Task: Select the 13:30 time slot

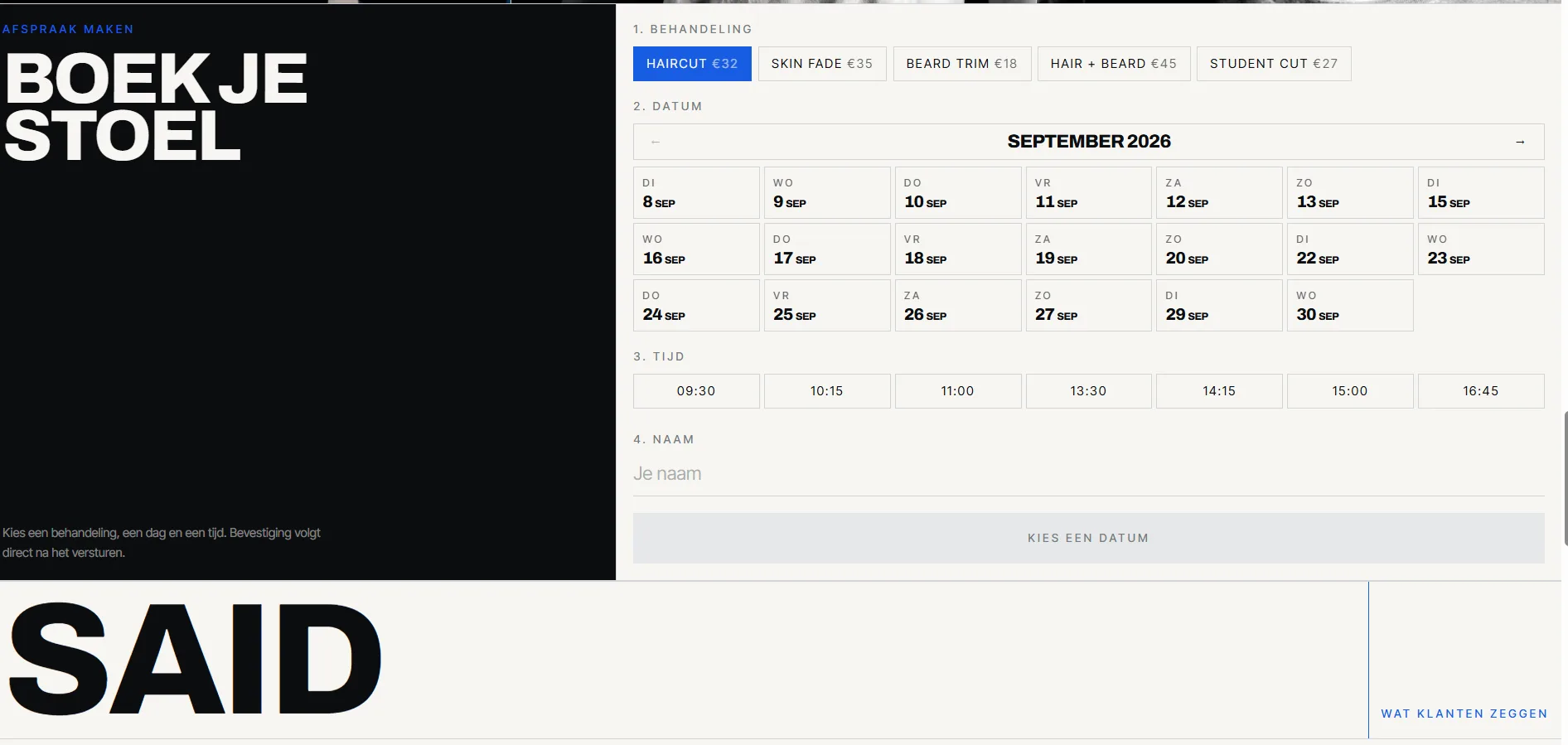Action: coord(1089,391)
